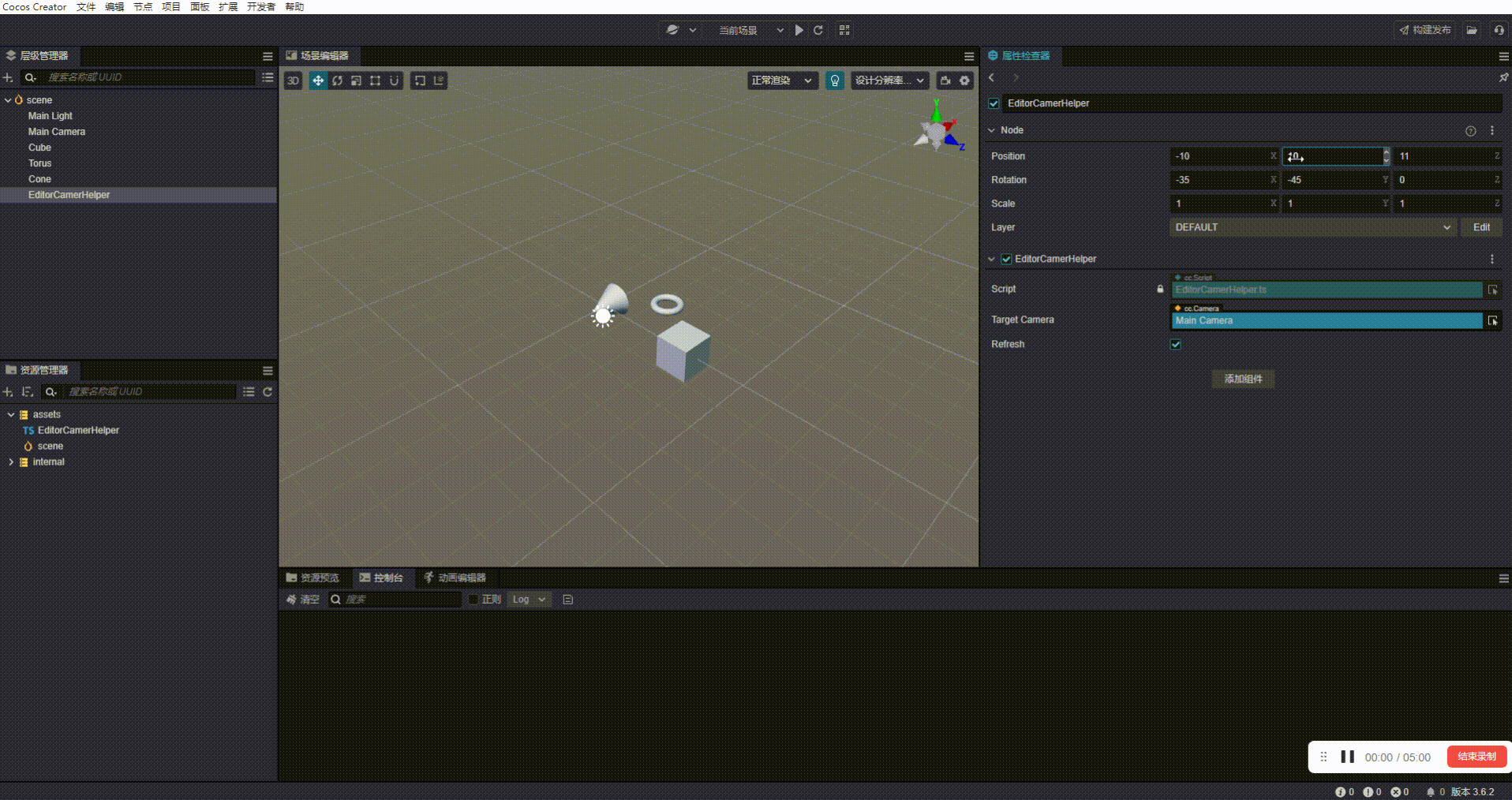Select the move gizmo tool in scene toolbar
Image resolution: width=1512 pixels, height=800 pixels.
(318, 80)
